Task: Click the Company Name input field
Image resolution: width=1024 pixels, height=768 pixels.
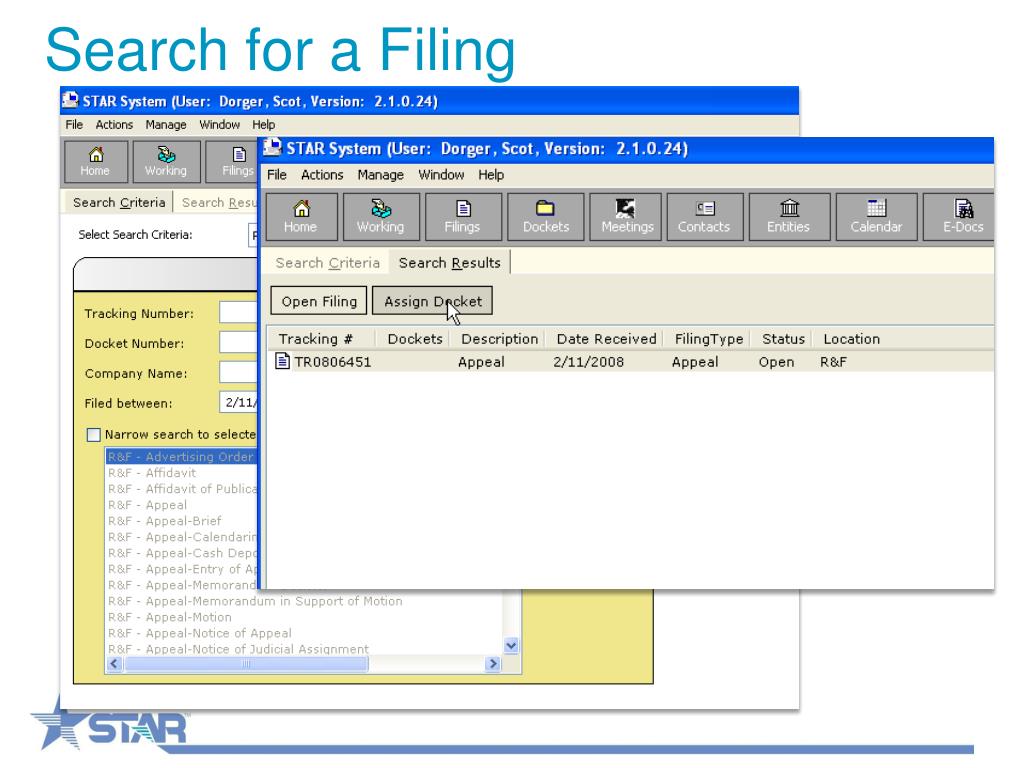Action: pyautogui.click(x=239, y=373)
